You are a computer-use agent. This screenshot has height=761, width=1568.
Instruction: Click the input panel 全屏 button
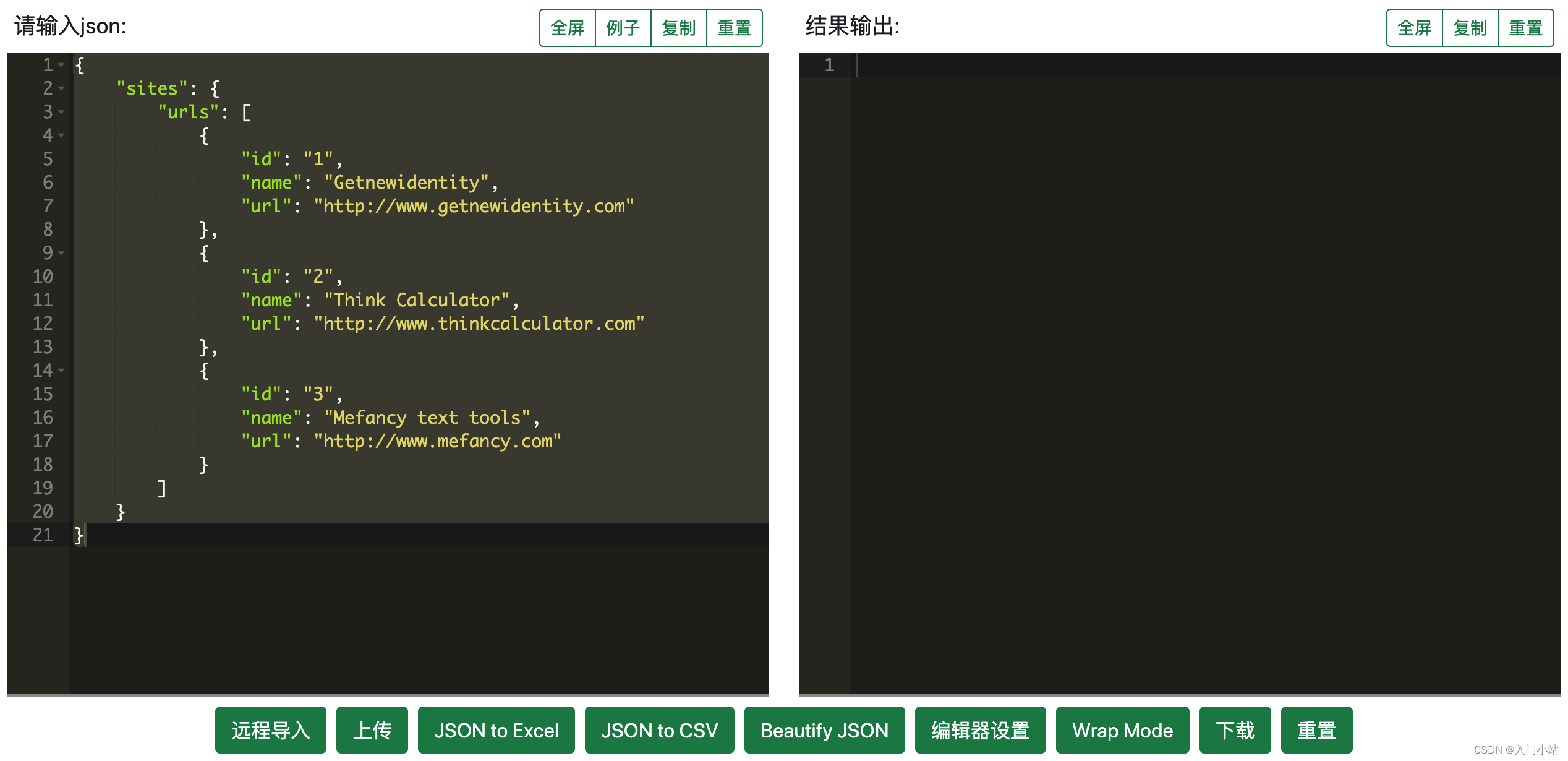coord(567,28)
